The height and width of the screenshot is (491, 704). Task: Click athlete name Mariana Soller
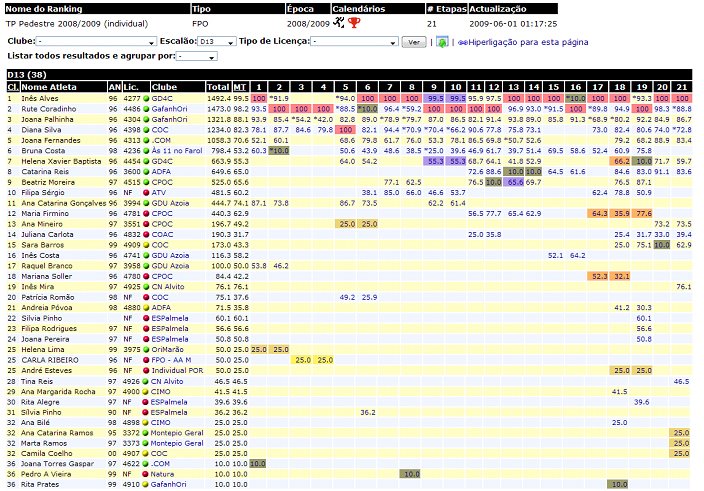point(46,276)
